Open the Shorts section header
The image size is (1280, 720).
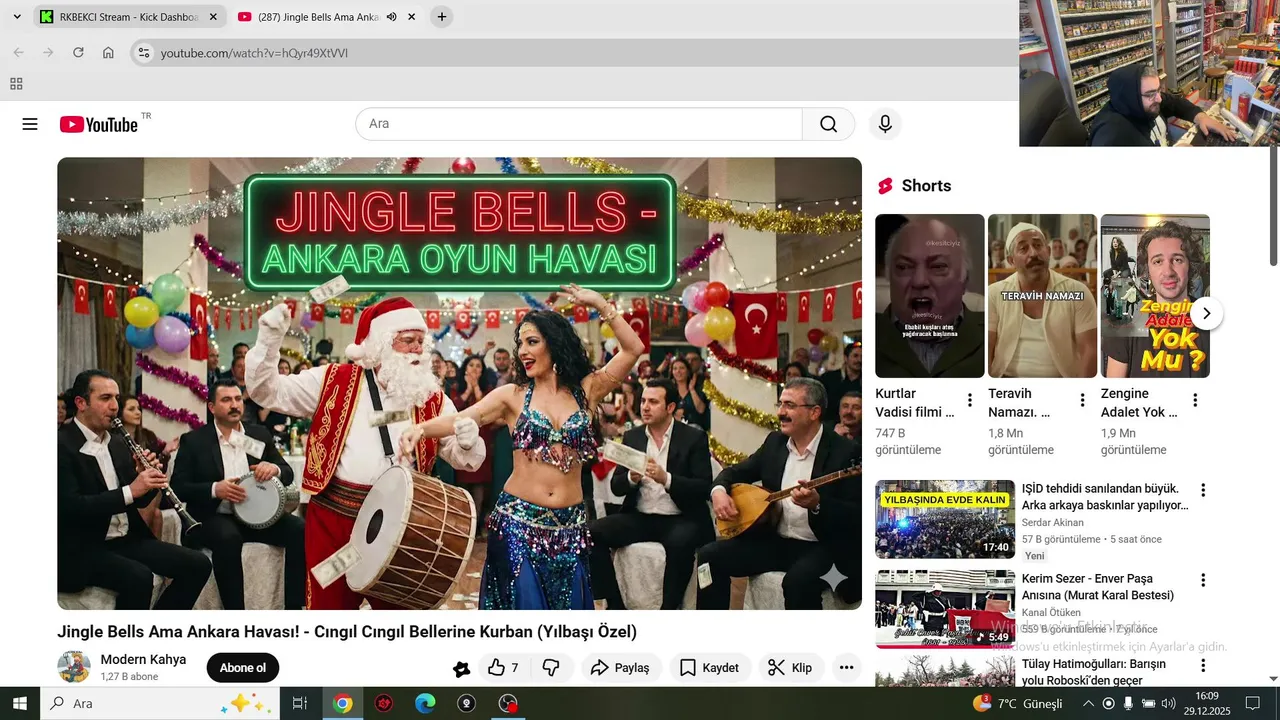(914, 186)
